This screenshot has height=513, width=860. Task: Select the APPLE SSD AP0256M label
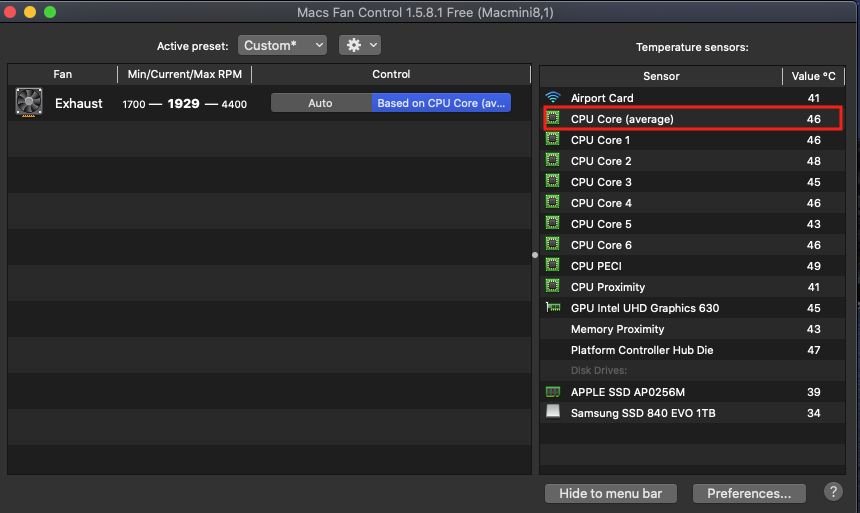coord(627,392)
